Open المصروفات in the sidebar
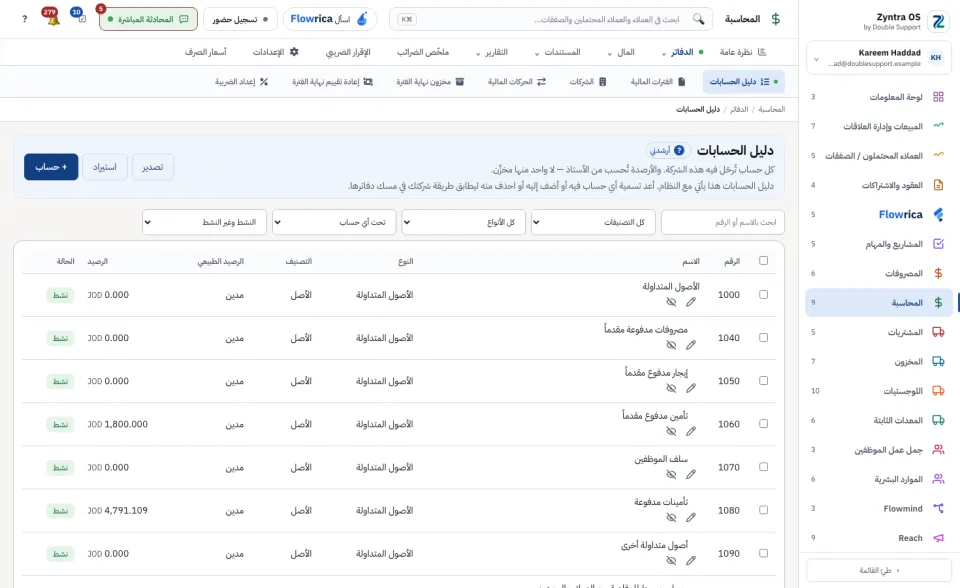The width and height of the screenshot is (960, 588). (x=879, y=273)
